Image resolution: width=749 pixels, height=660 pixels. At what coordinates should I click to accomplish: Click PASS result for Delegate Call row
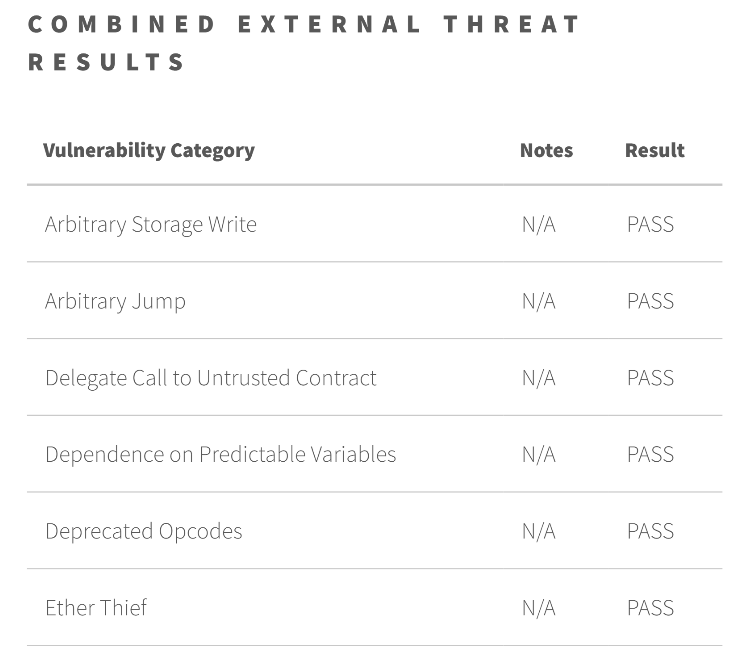pyautogui.click(x=650, y=378)
